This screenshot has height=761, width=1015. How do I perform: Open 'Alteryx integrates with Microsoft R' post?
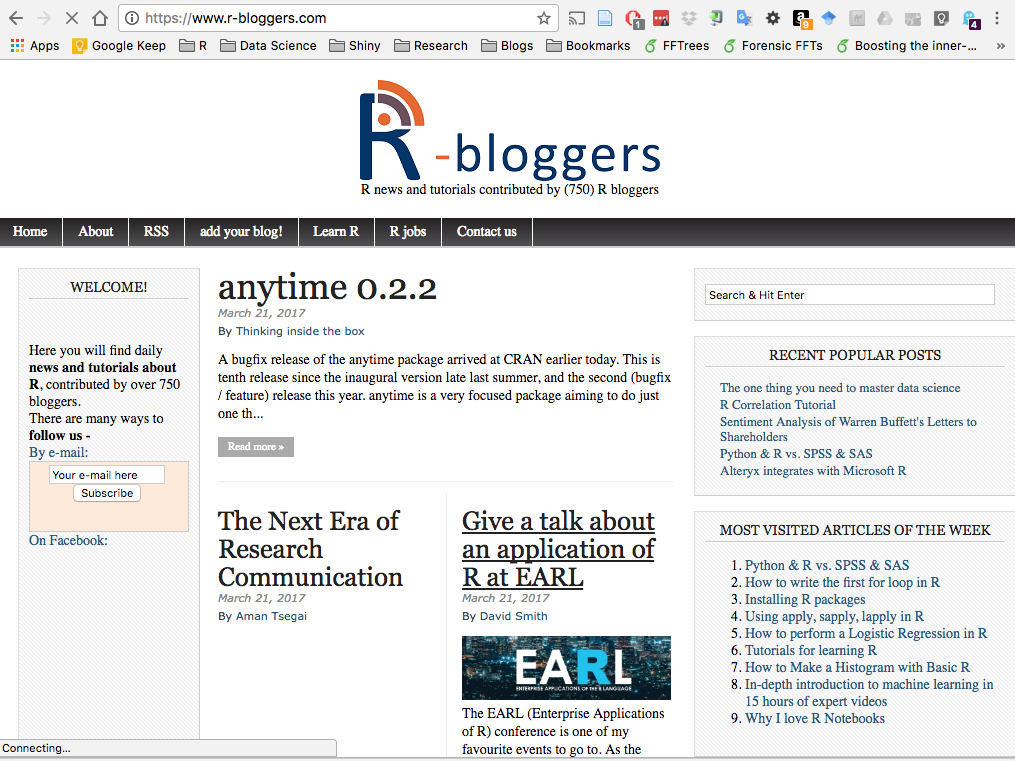click(x=813, y=470)
